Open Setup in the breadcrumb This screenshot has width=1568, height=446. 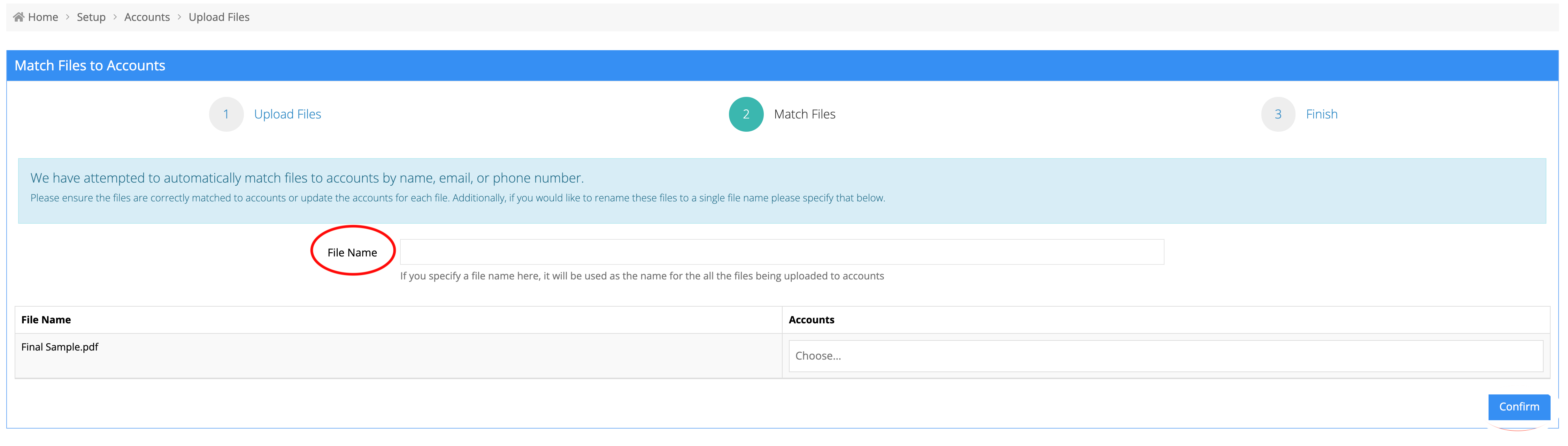point(91,17)
